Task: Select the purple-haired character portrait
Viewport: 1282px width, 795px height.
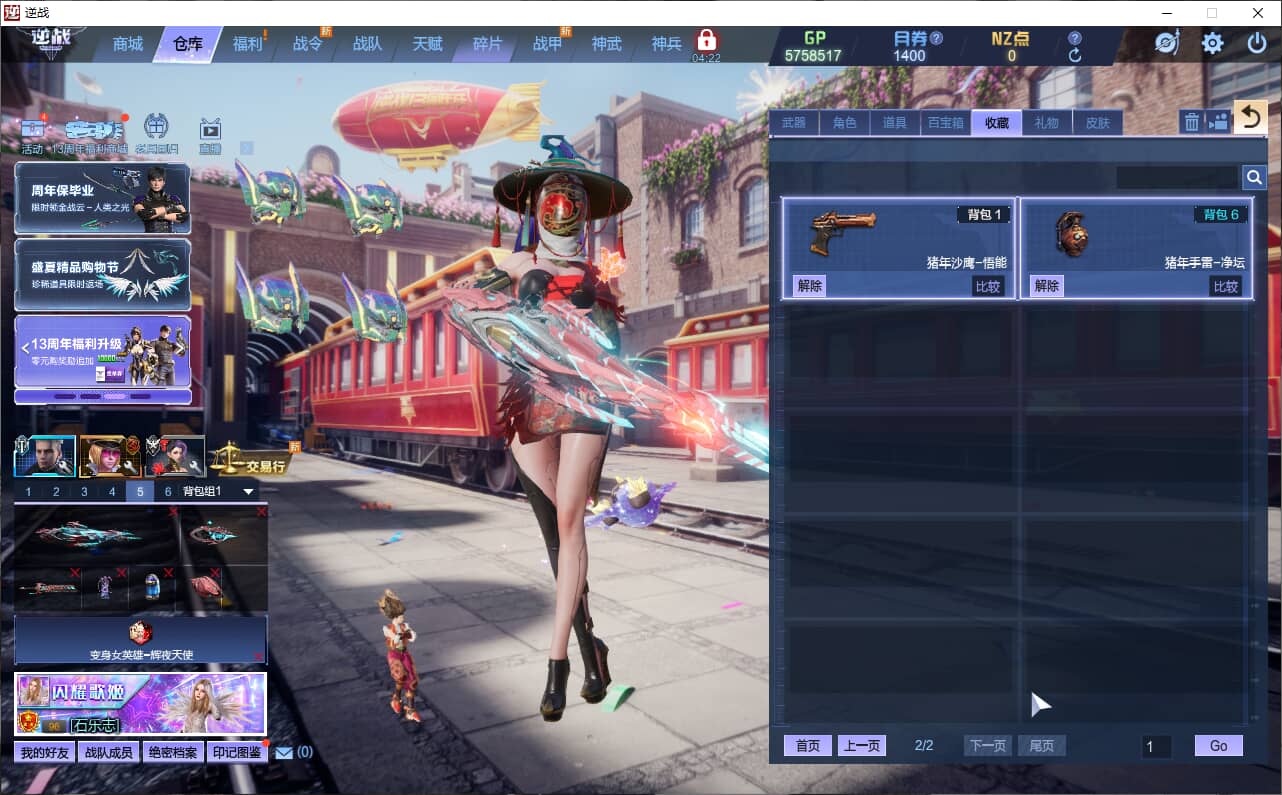Action: coord(175,456)
